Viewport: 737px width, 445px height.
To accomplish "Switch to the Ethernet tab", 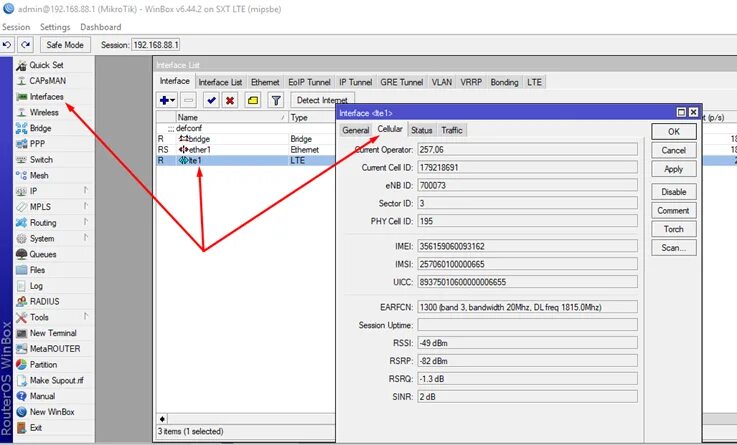I will click(265, 82).
